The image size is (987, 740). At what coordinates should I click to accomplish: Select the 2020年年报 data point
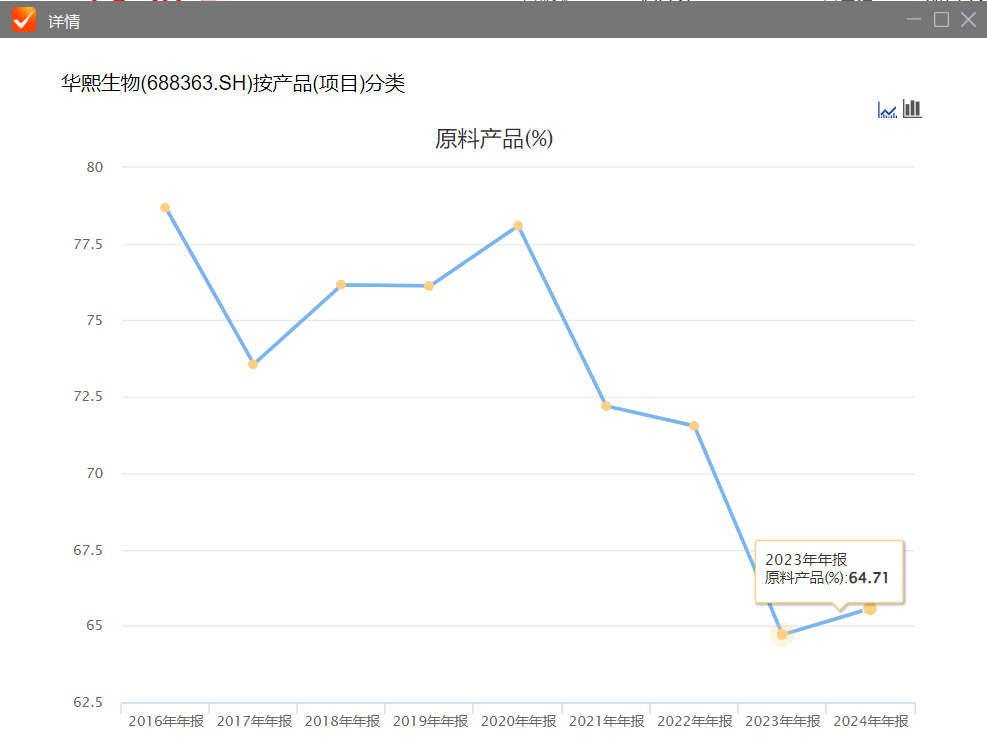(x=518, y=226)
